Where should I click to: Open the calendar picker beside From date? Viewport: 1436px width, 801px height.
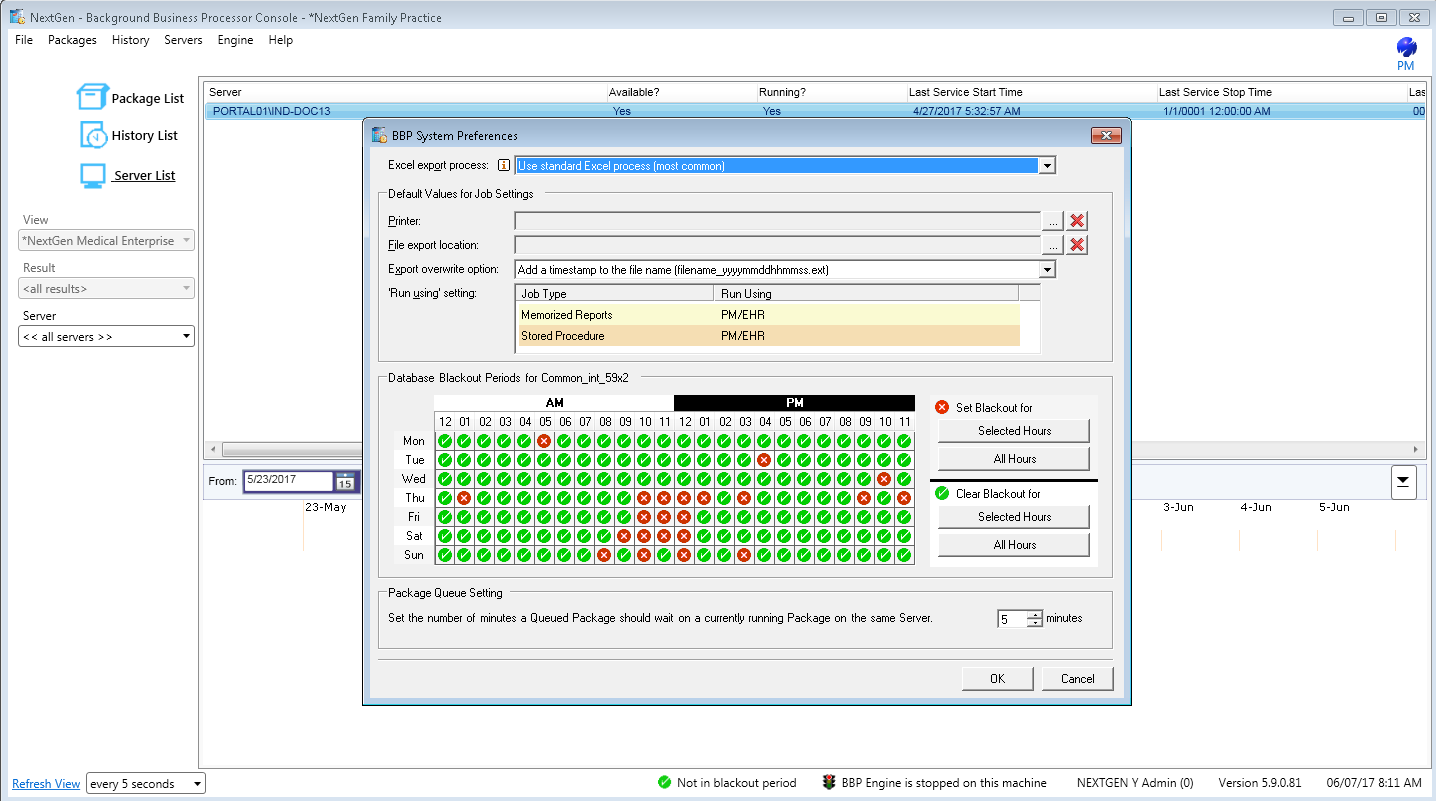coord(345,481)
